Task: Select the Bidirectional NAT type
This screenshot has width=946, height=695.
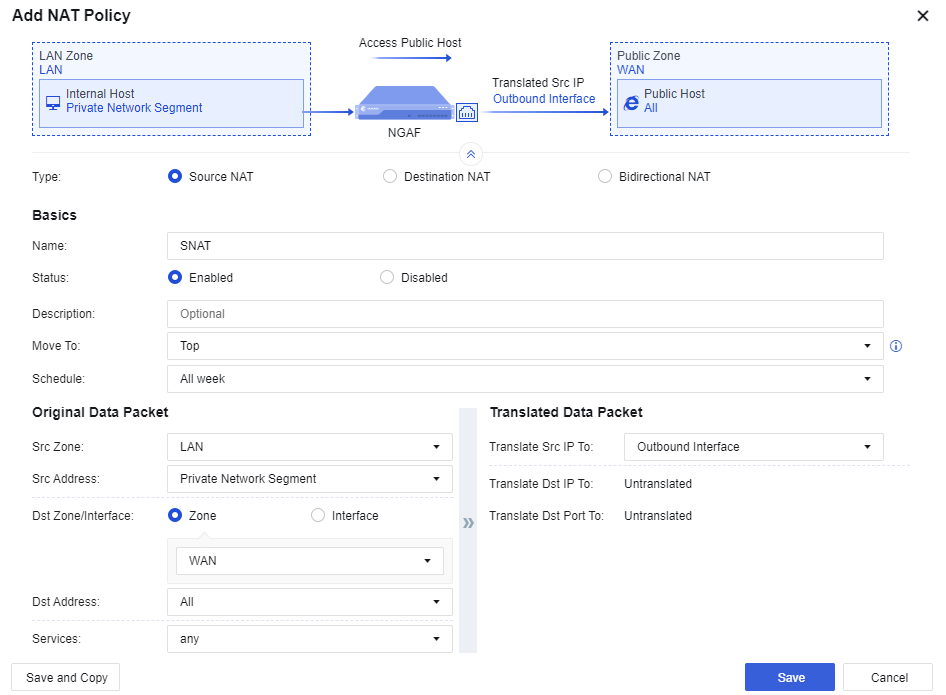Action: click(x=604, y=177)
